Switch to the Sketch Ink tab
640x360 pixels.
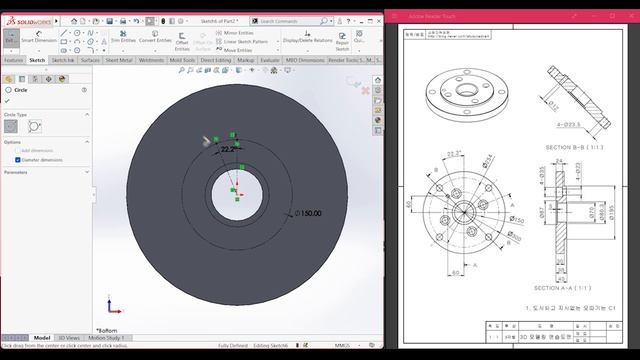(x=63, y=60)
